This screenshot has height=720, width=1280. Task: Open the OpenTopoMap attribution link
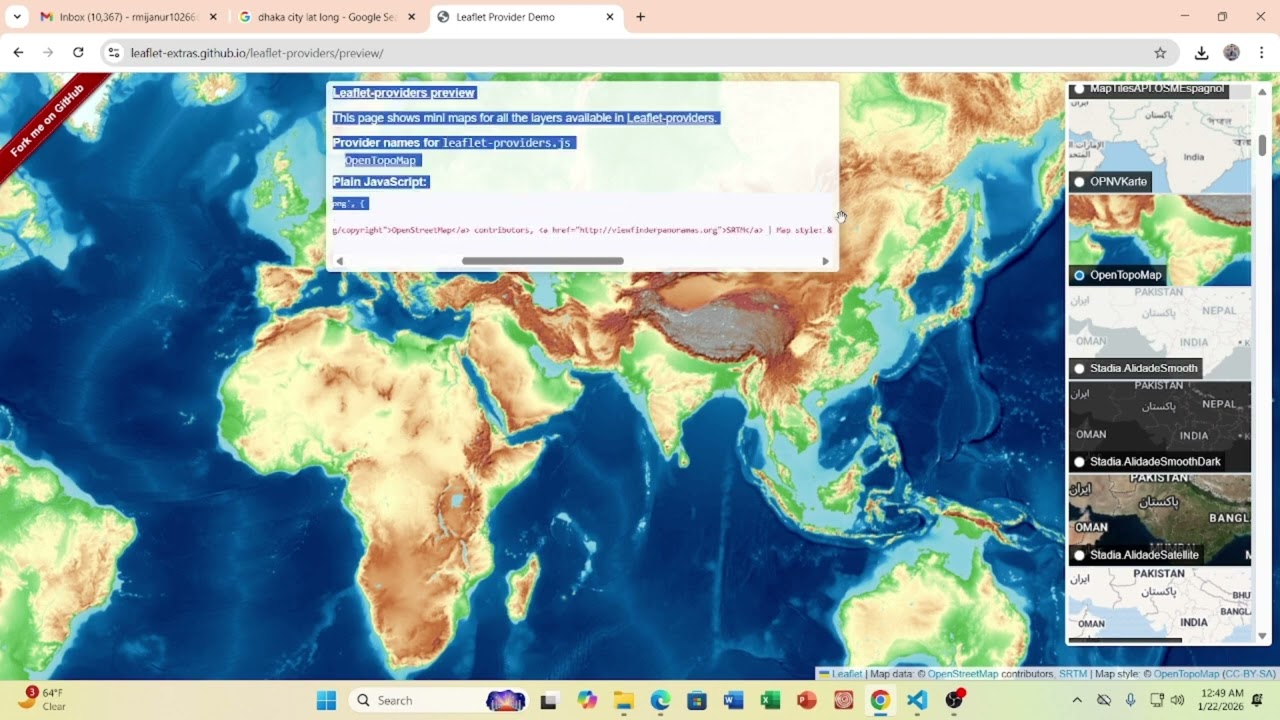point(1186,674)
